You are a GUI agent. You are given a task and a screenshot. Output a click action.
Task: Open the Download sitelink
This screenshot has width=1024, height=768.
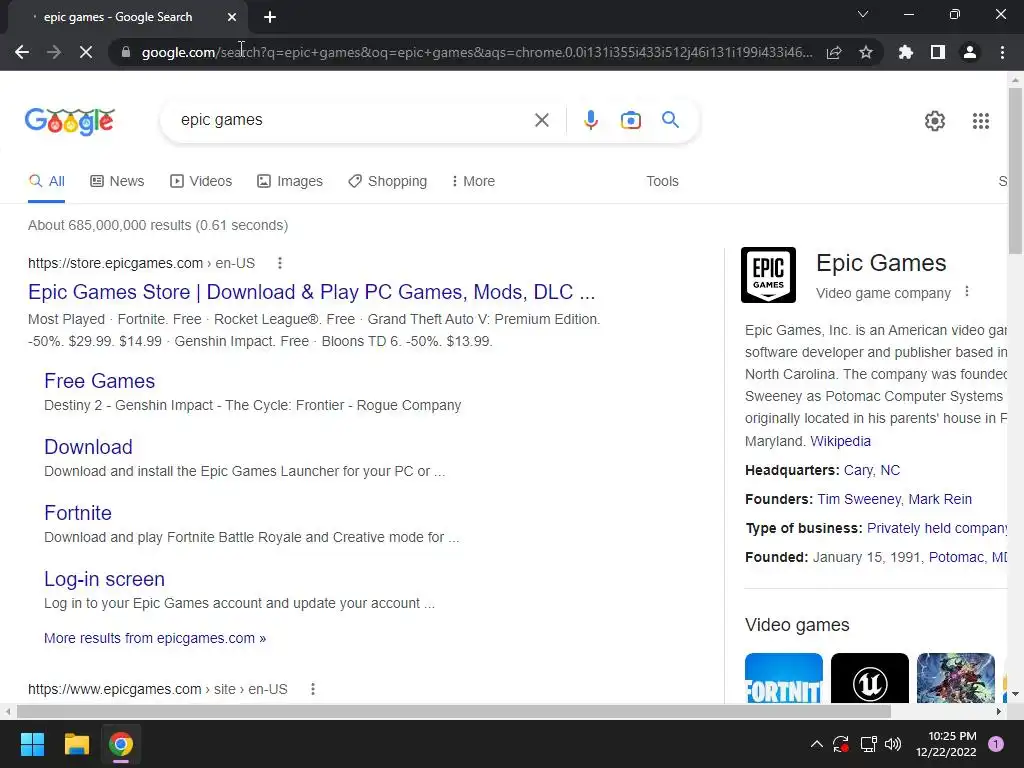tap(88, 447)
